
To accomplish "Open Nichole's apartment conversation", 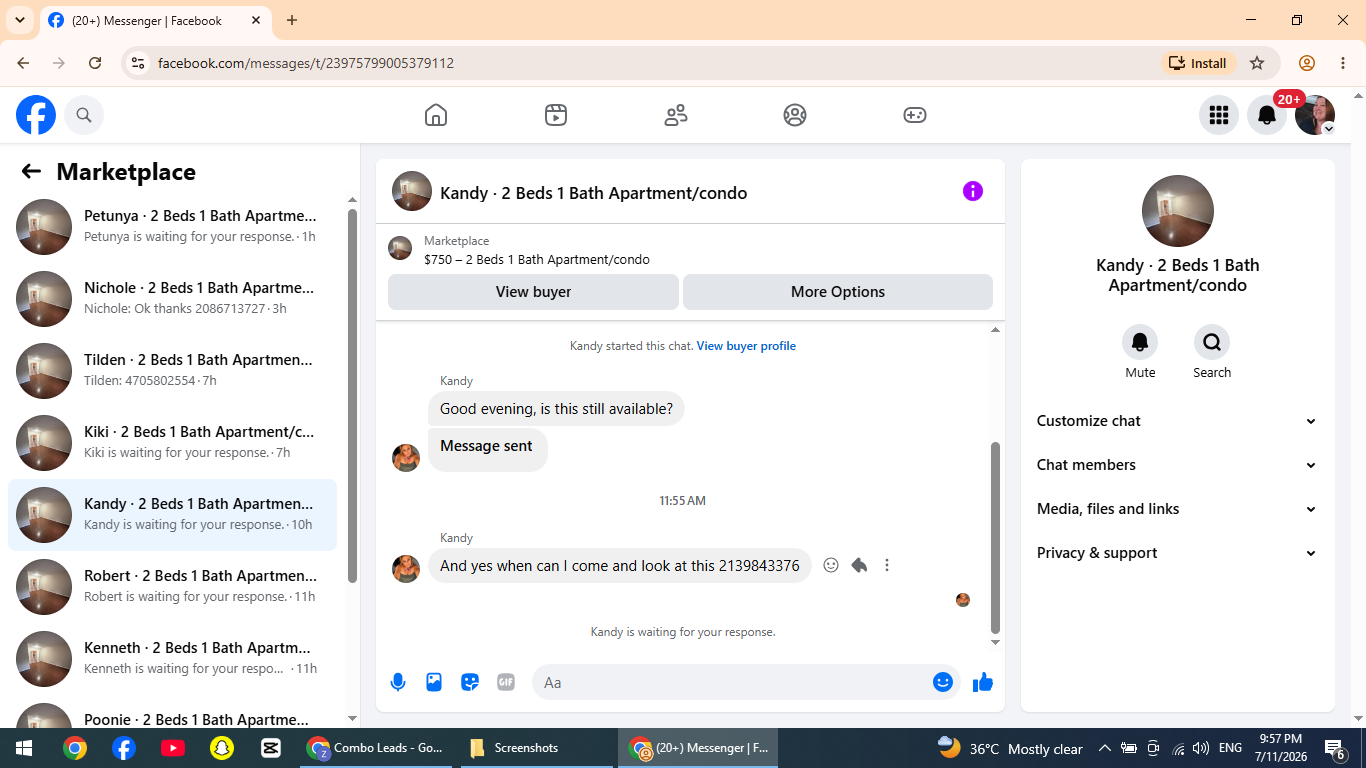I will click(x=173, y=299).
